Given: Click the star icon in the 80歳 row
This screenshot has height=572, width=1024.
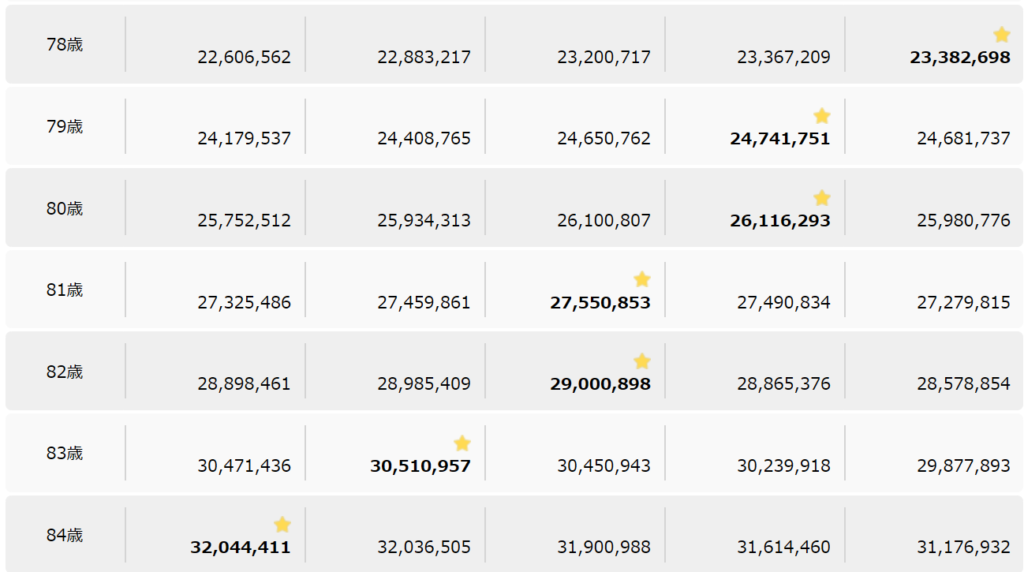Looking at the screenshot, I should tap(821, 198).
